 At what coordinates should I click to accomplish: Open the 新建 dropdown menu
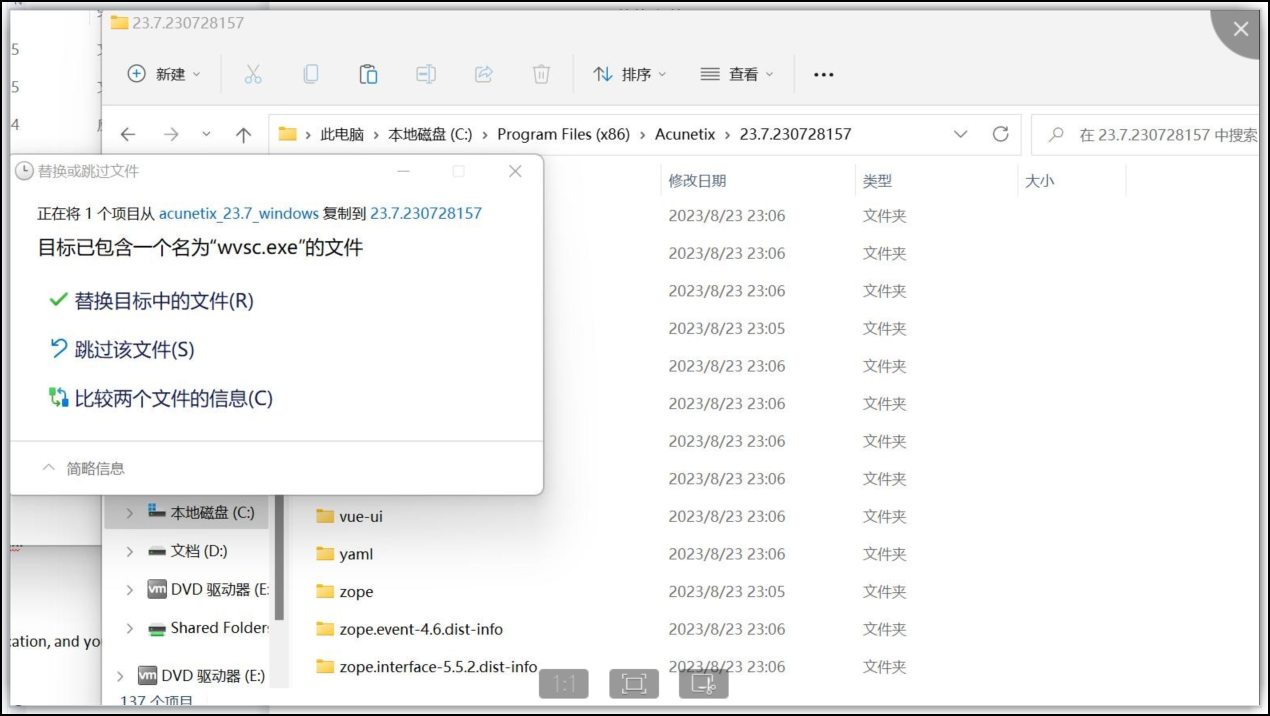tap(165, 74)
